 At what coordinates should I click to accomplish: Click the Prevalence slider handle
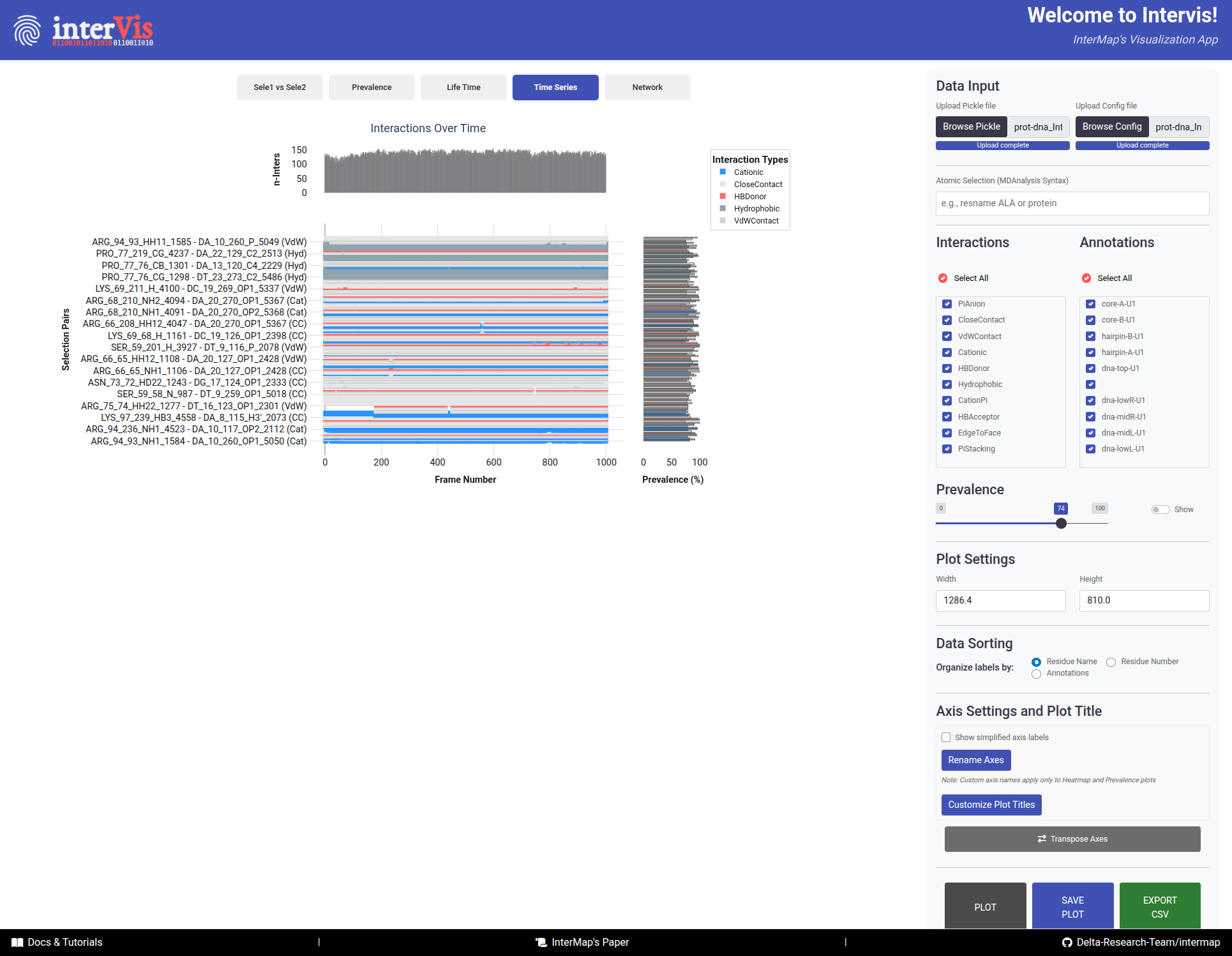[x=1061, y=523]
